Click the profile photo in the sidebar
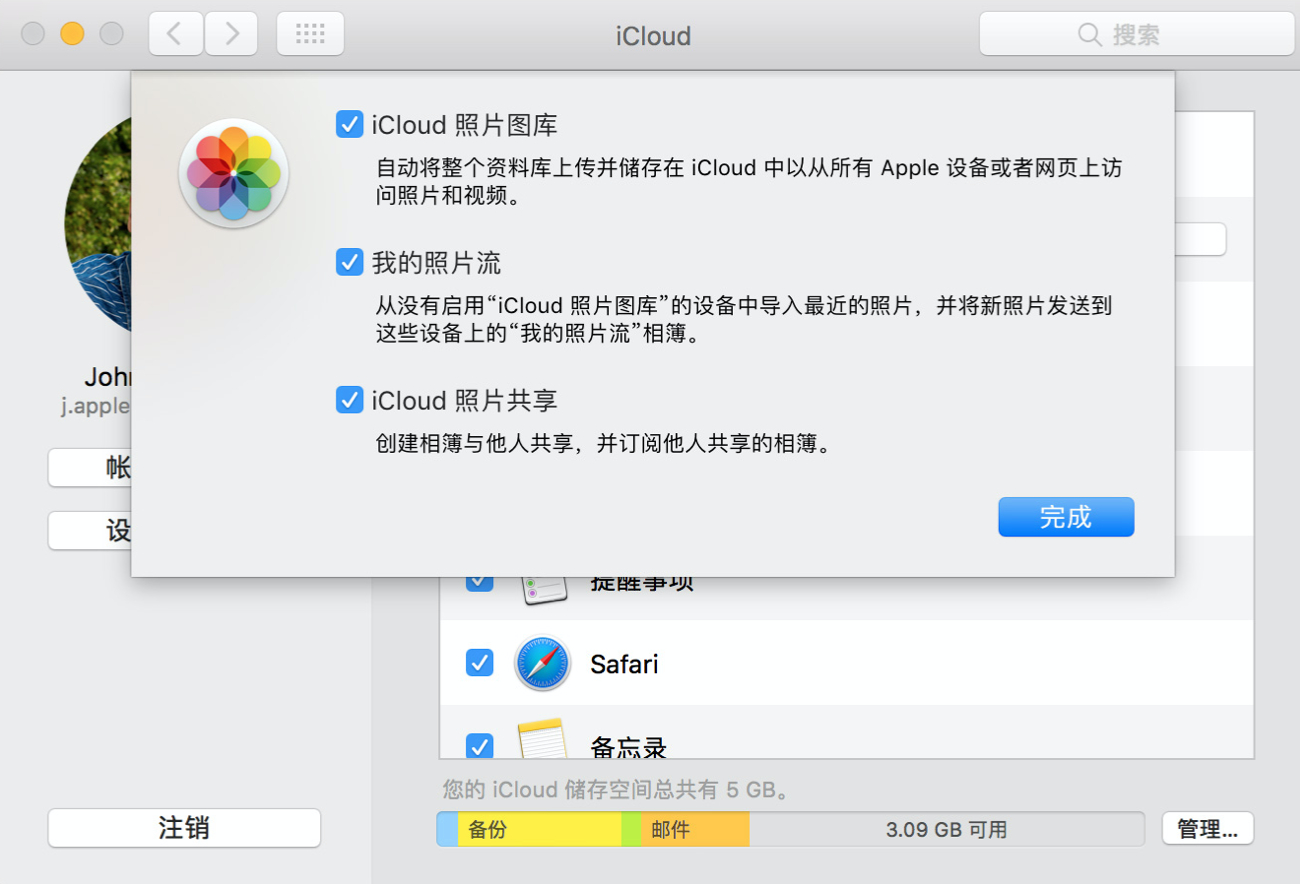1300x884 pixels. (x=90, y=225)
